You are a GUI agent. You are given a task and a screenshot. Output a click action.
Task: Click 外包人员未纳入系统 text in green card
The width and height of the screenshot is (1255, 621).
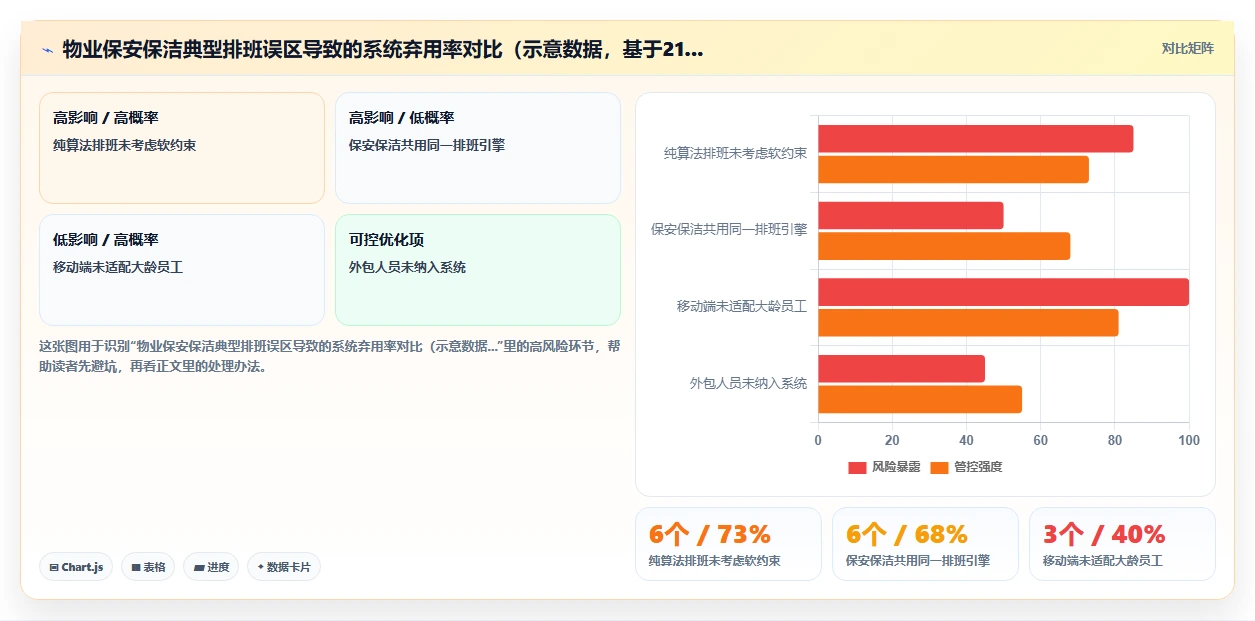pyautogui.click(x=407, y=267)
